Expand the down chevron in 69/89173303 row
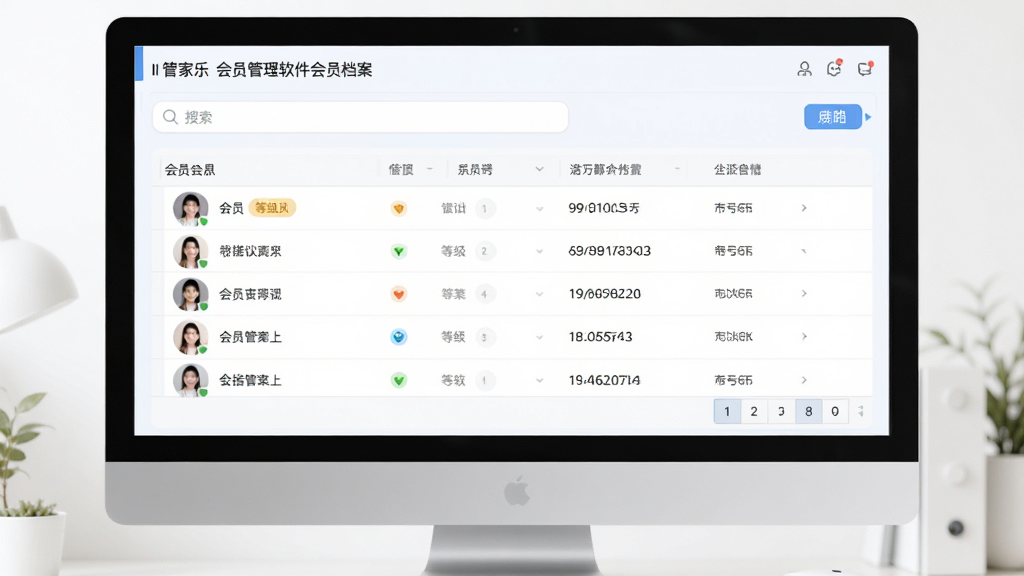 [539, 251]
